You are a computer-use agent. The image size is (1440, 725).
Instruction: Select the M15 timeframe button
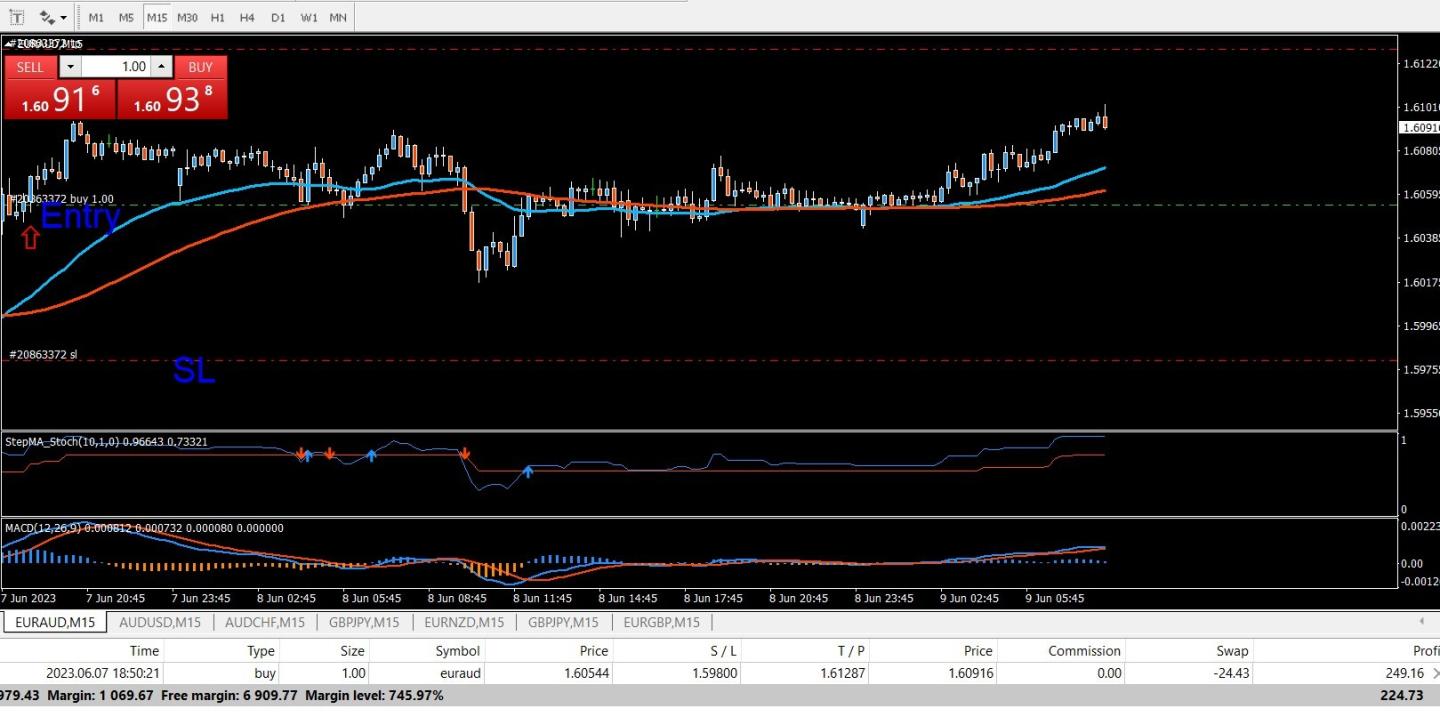(157, 17)
